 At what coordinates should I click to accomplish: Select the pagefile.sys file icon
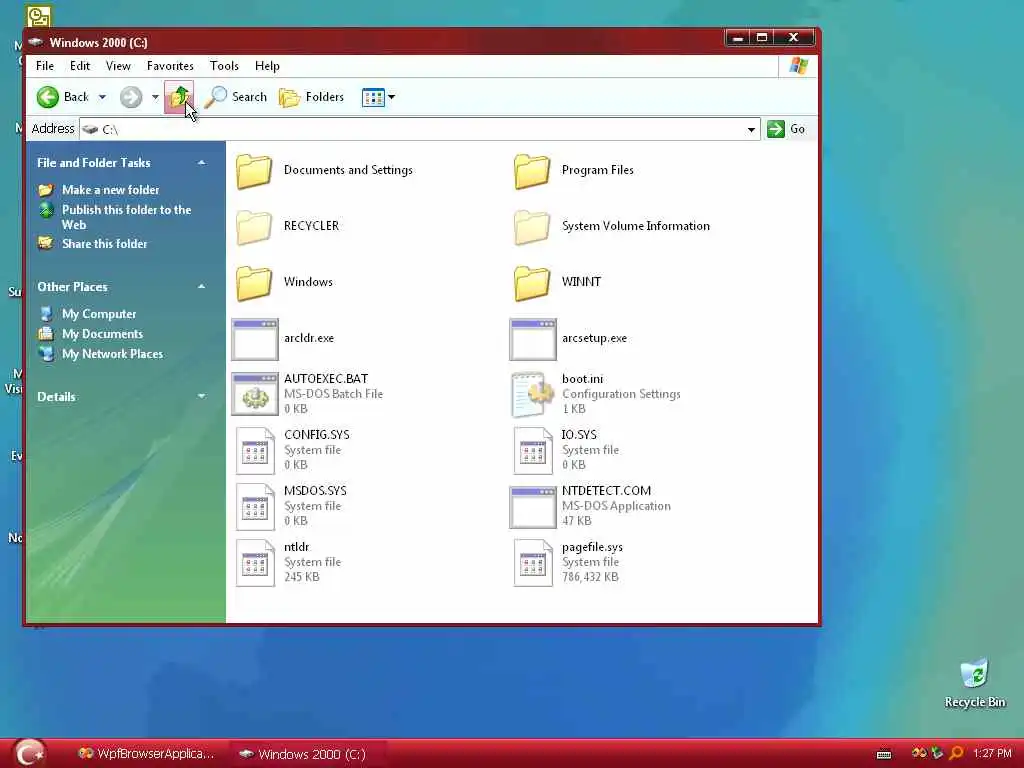tap(533, 562)
